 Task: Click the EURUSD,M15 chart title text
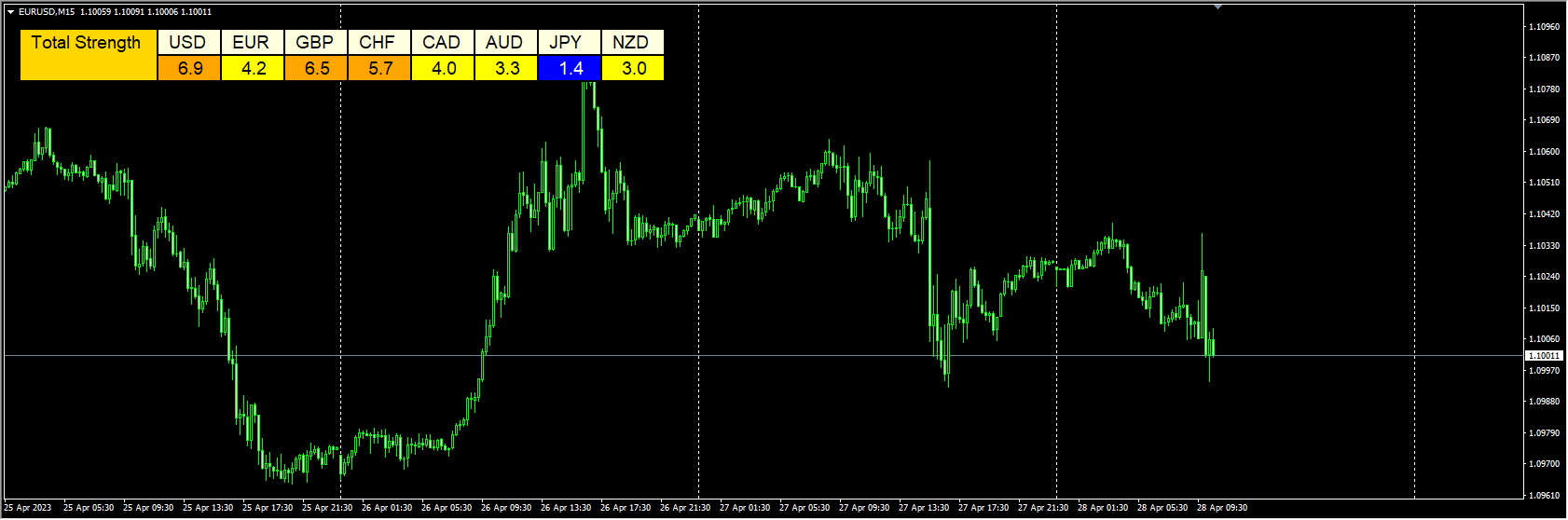coord(47,12)
